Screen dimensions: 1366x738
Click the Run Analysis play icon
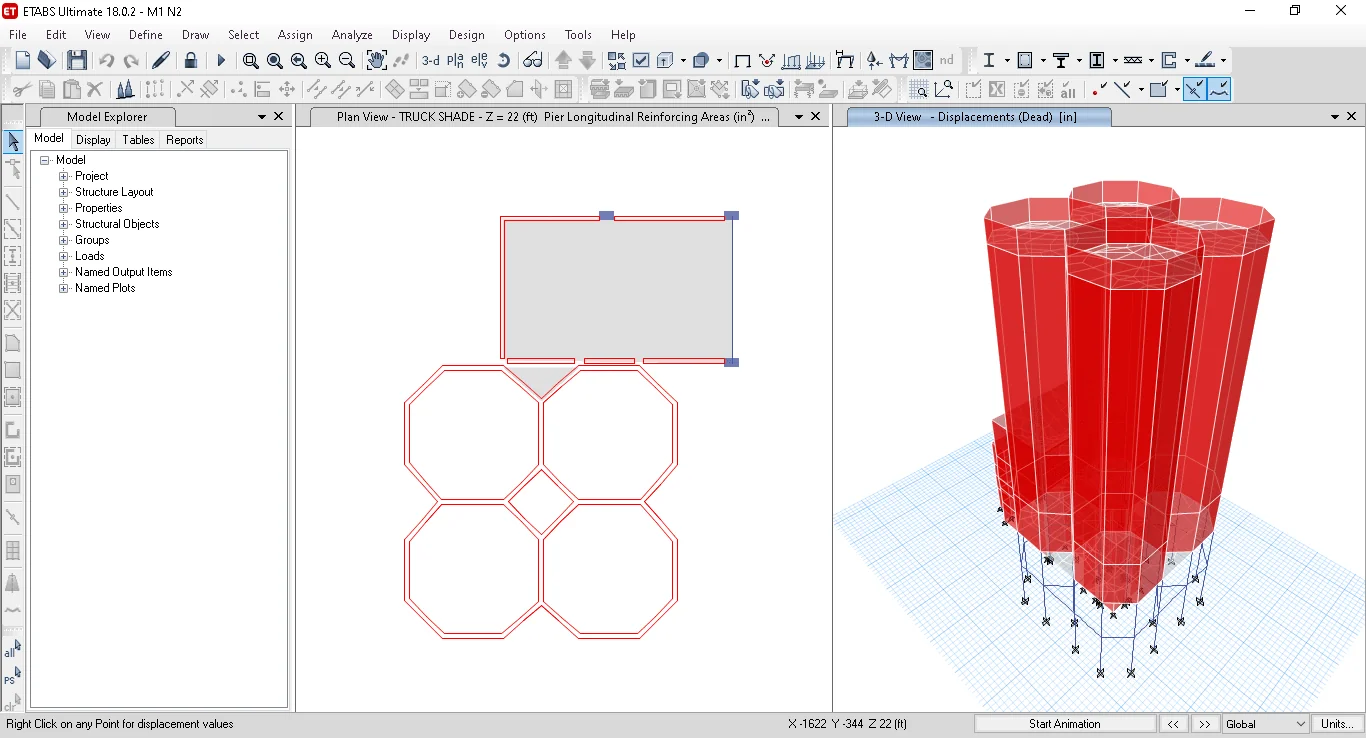pos(221,61)
